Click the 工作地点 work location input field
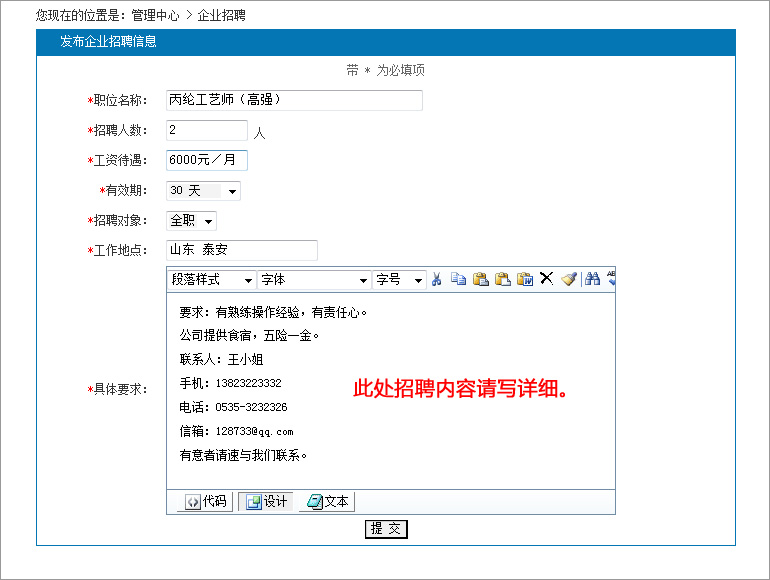 241,250
